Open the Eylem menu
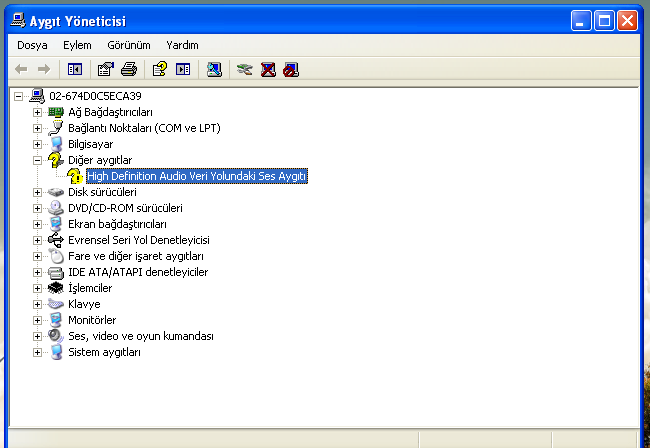The image size is (650, 448). click(x=77, y=45)
